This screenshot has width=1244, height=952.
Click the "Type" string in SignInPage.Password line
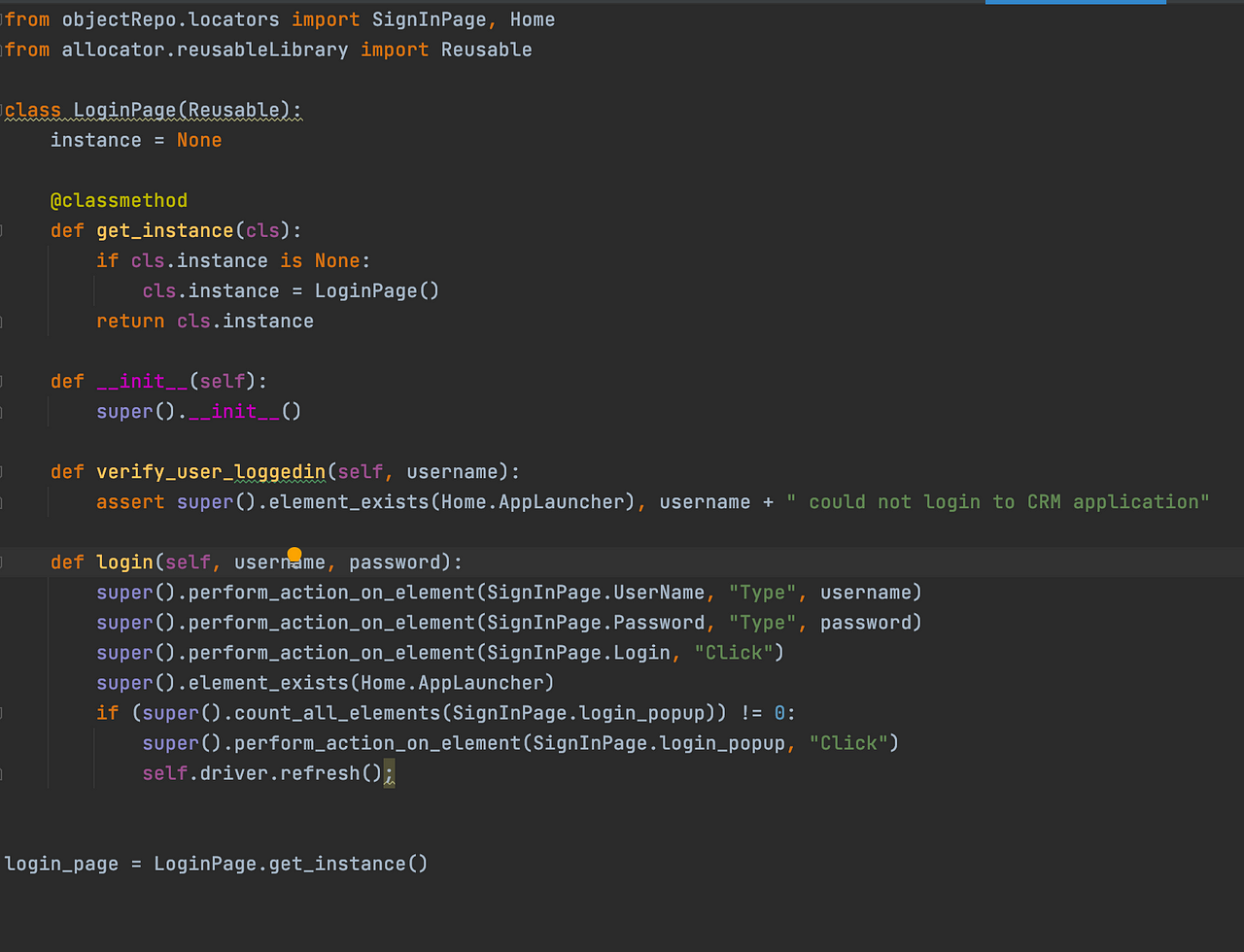click(x=762, y=622)
